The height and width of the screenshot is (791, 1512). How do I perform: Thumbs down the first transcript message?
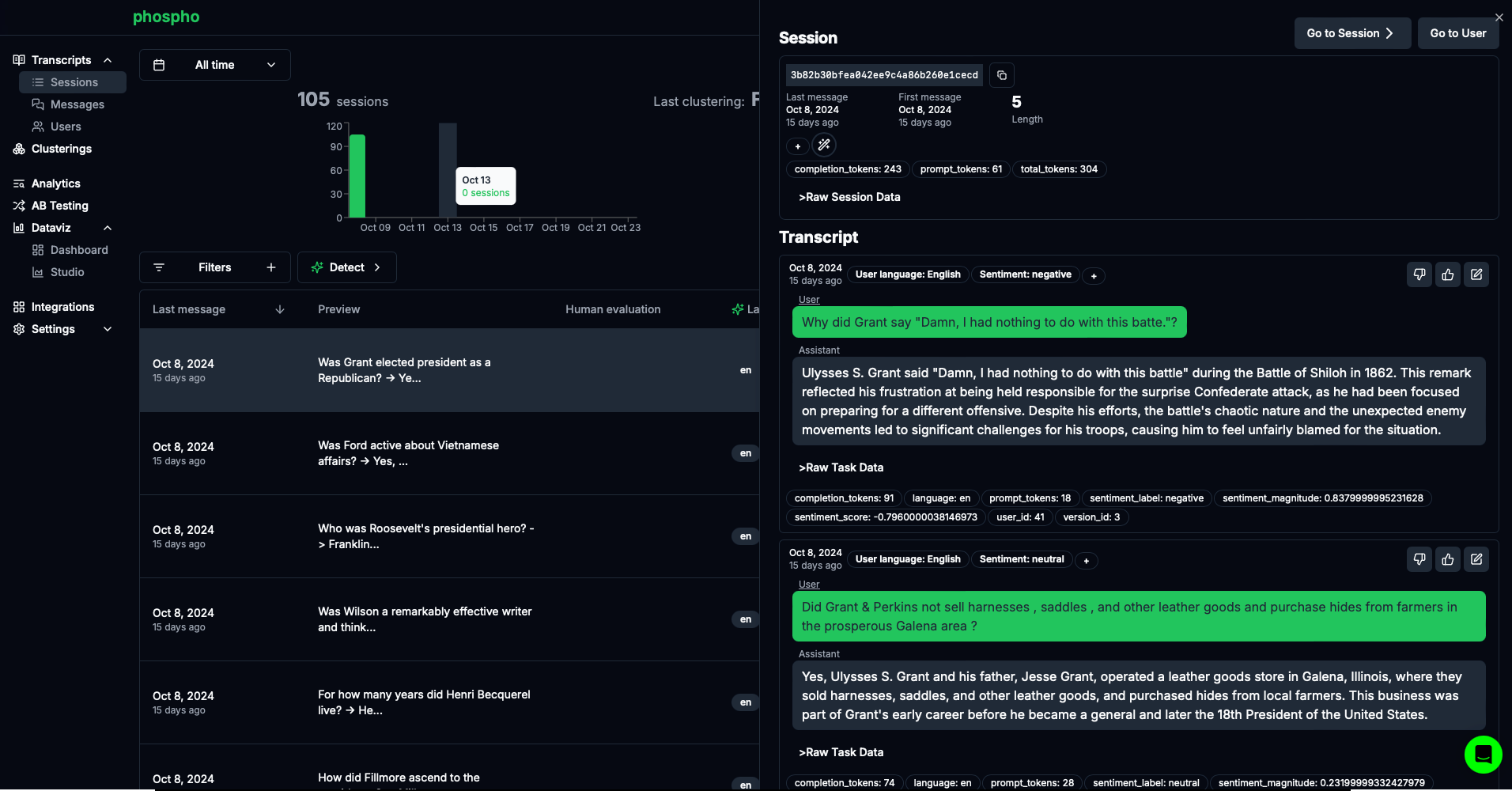coord(1419,274)
